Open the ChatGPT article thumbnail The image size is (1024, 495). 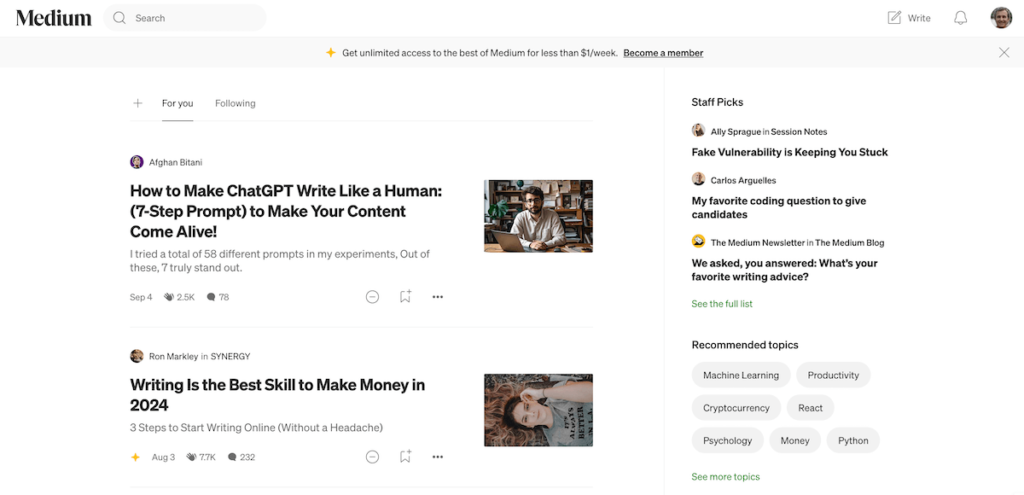click(538, 215)
